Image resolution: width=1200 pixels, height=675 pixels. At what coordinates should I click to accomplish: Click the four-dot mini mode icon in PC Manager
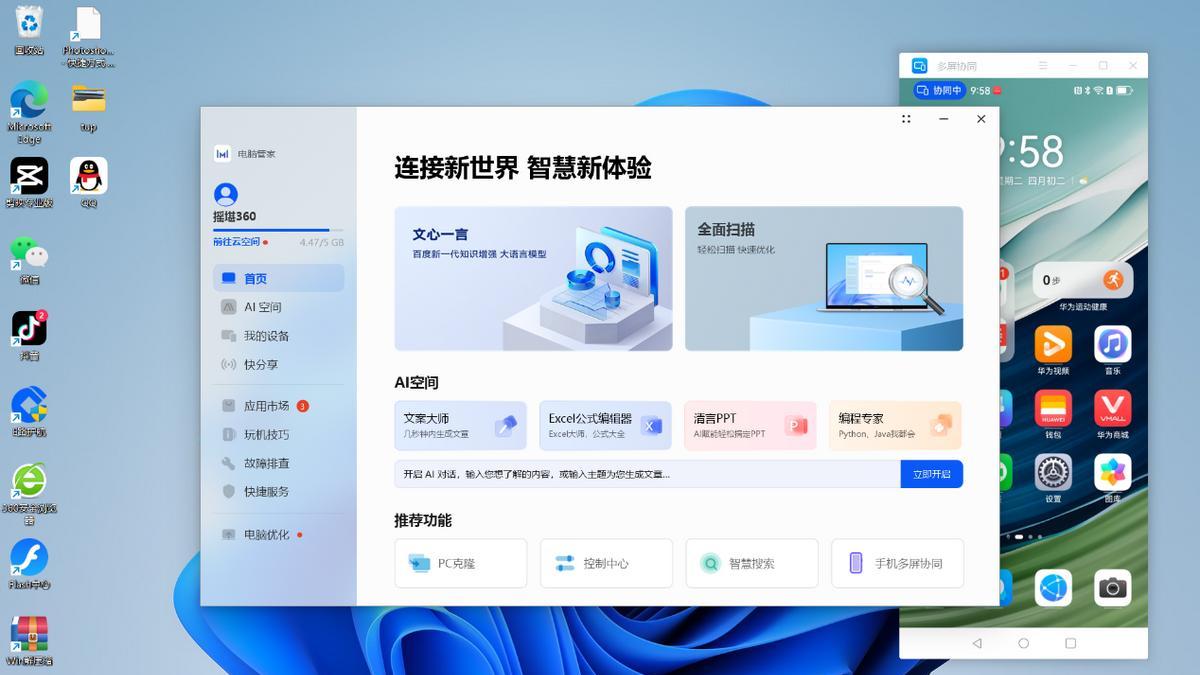(906, 119)
